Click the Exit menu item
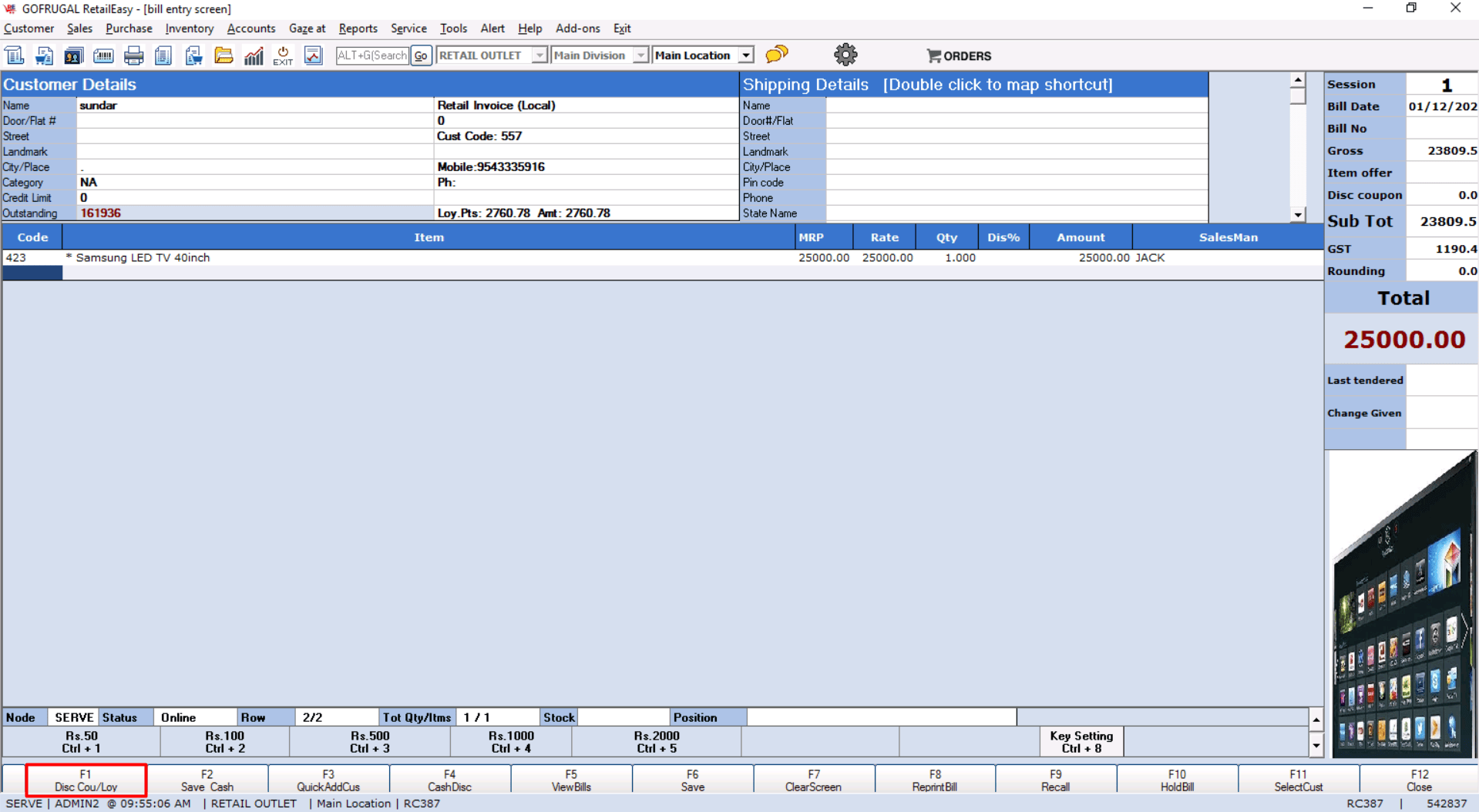The width and height of the screenshot is (1479, 812). 622,29
